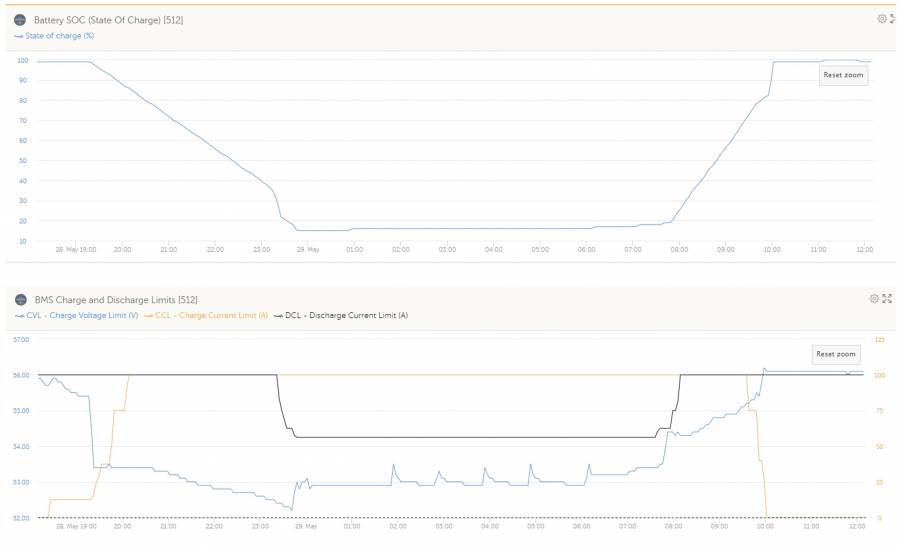Click the 04:00 time label on SOC chart

coord(494,249)
